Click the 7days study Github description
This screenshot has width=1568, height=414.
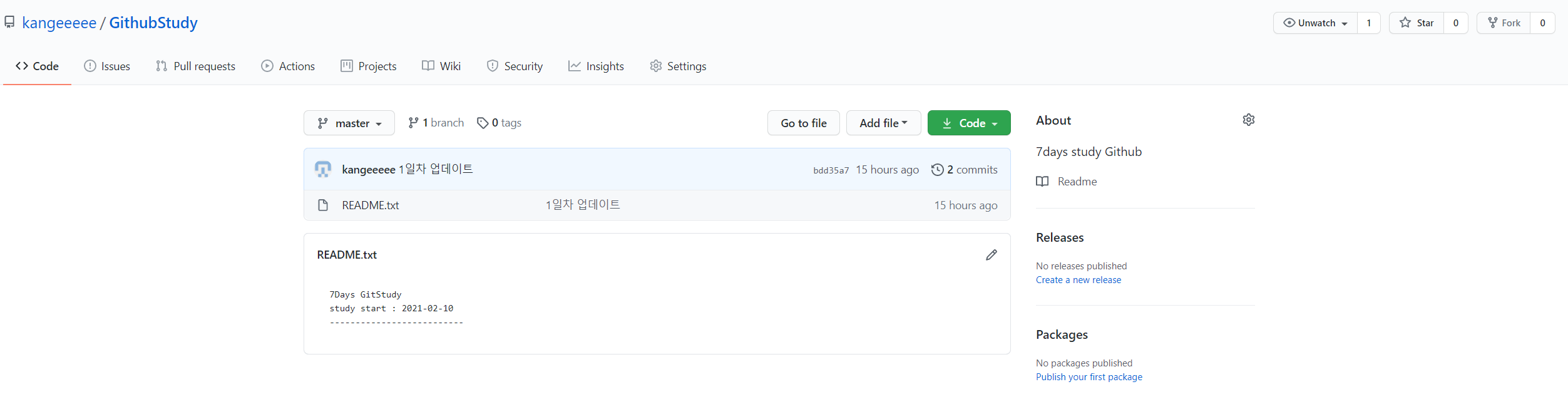1089,152
